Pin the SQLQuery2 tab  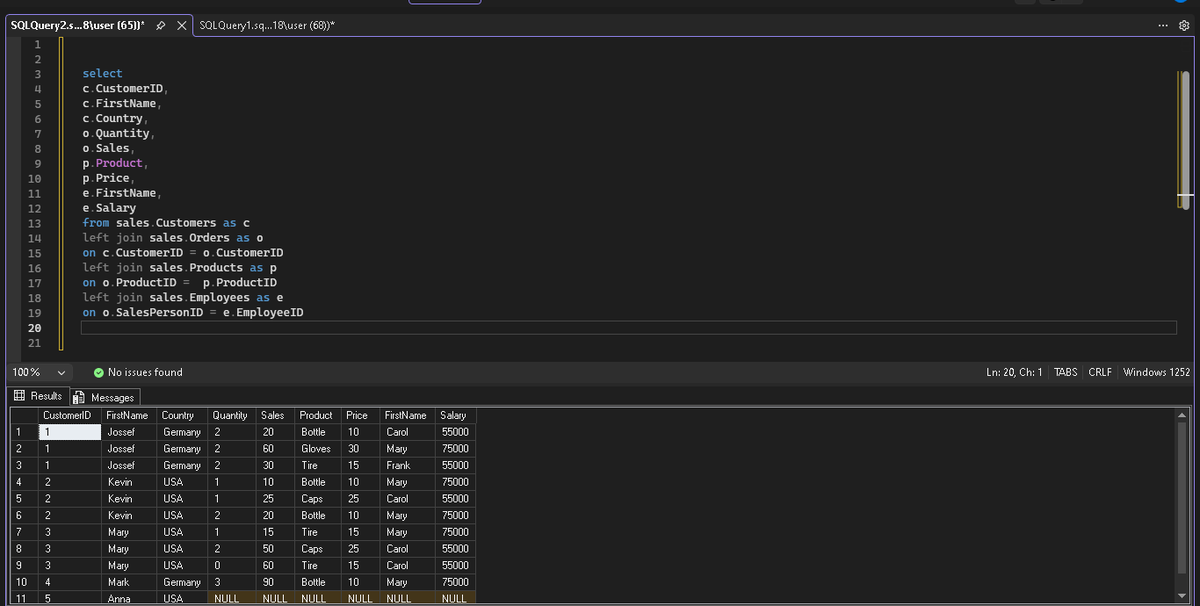click(x=163, y=24)
